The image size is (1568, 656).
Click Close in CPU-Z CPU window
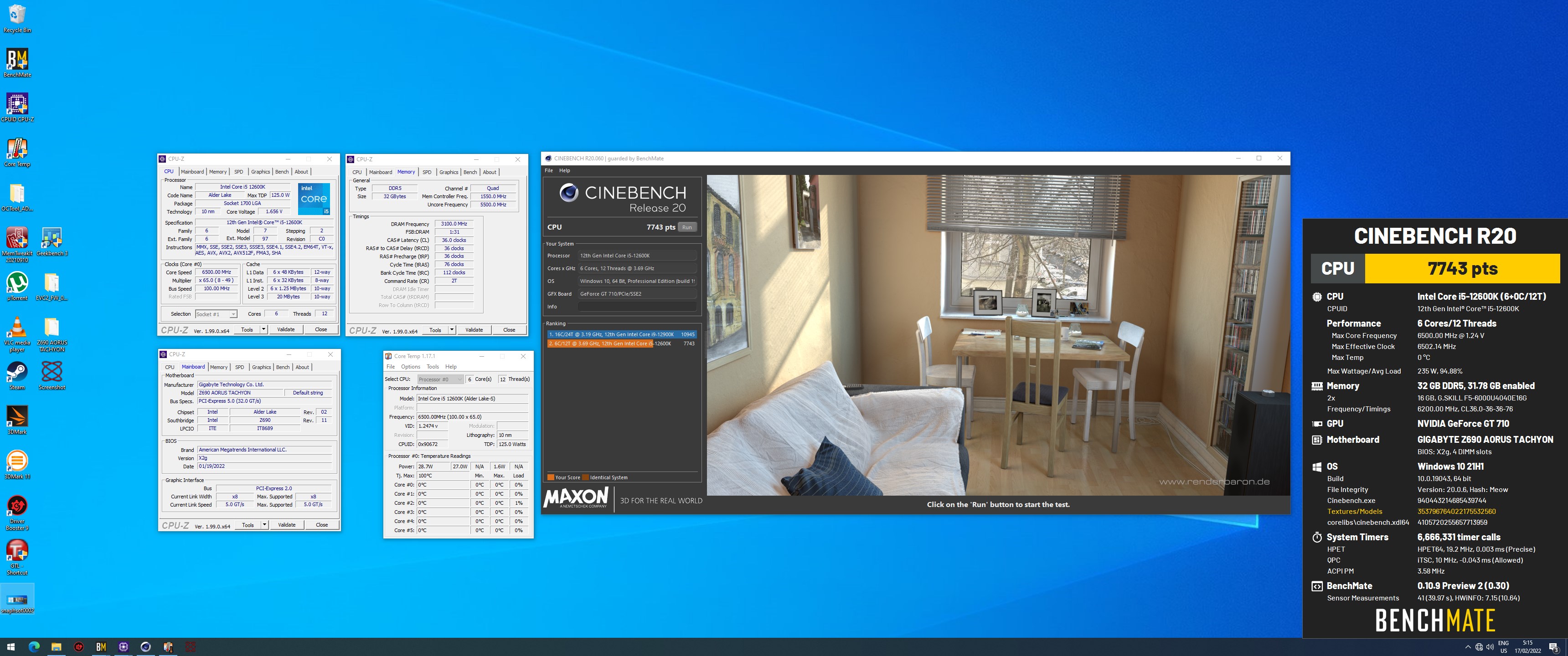click(321, 330)
